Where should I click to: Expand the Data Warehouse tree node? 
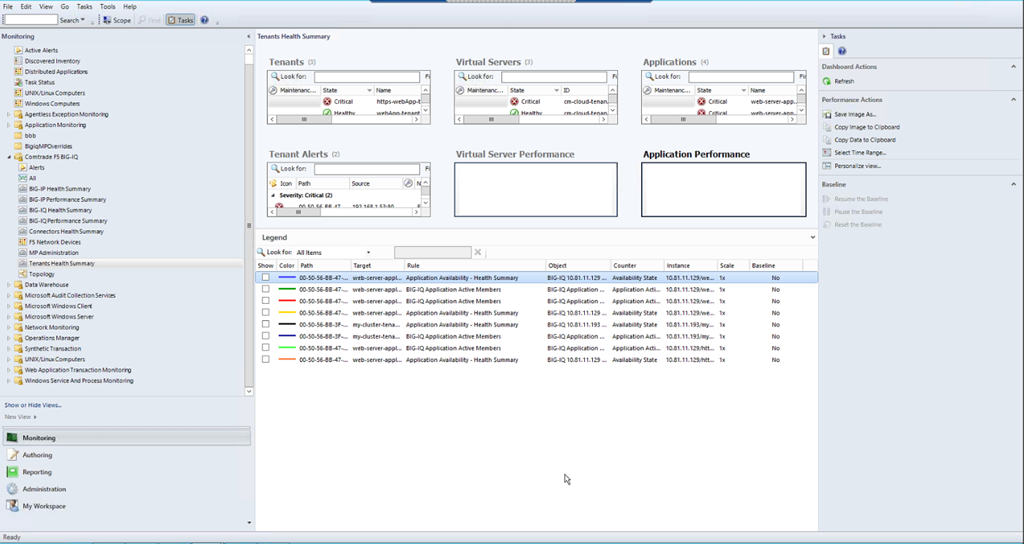click(x=9, y=285)
